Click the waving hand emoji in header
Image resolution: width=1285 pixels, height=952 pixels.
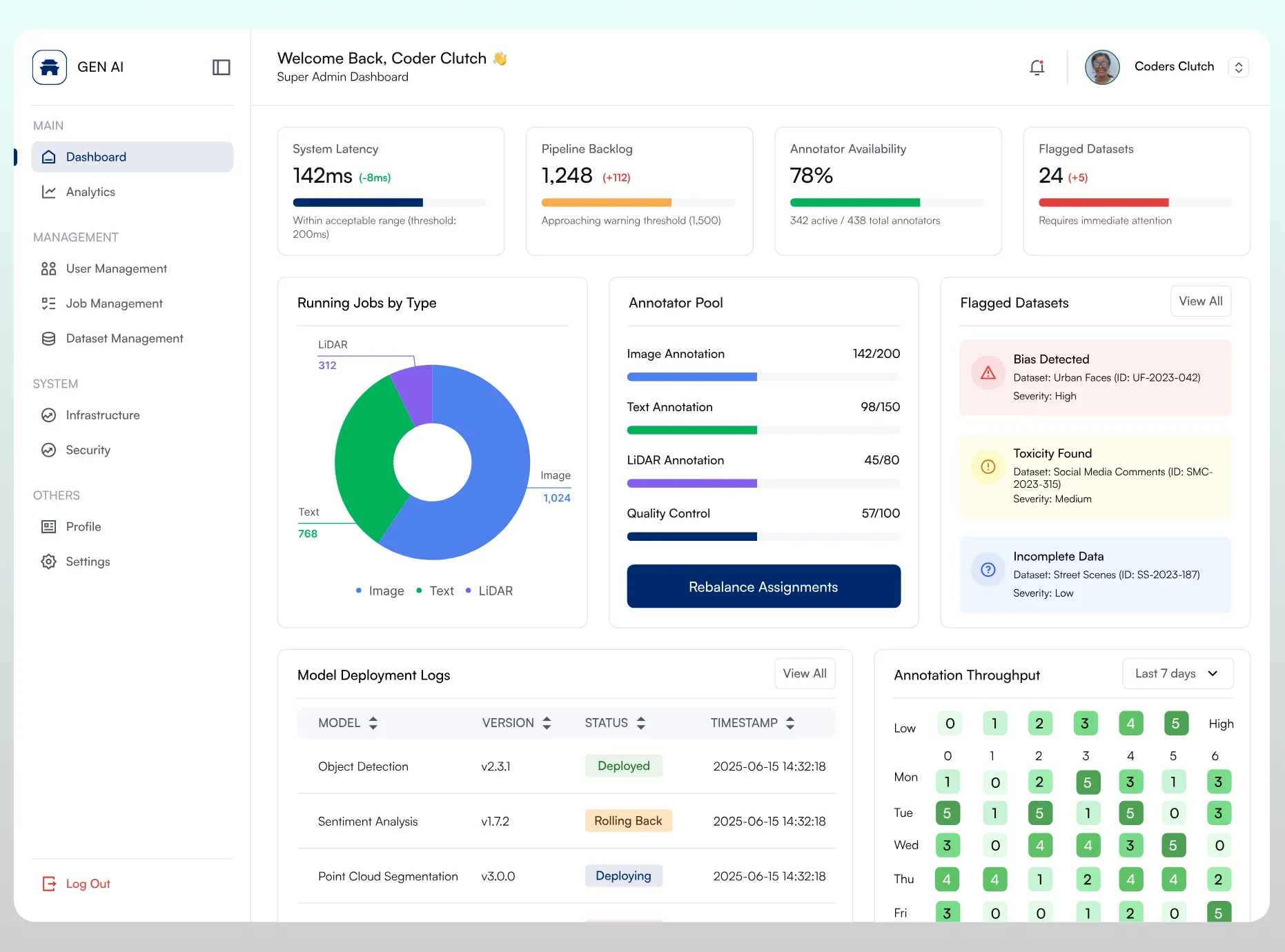500,59
